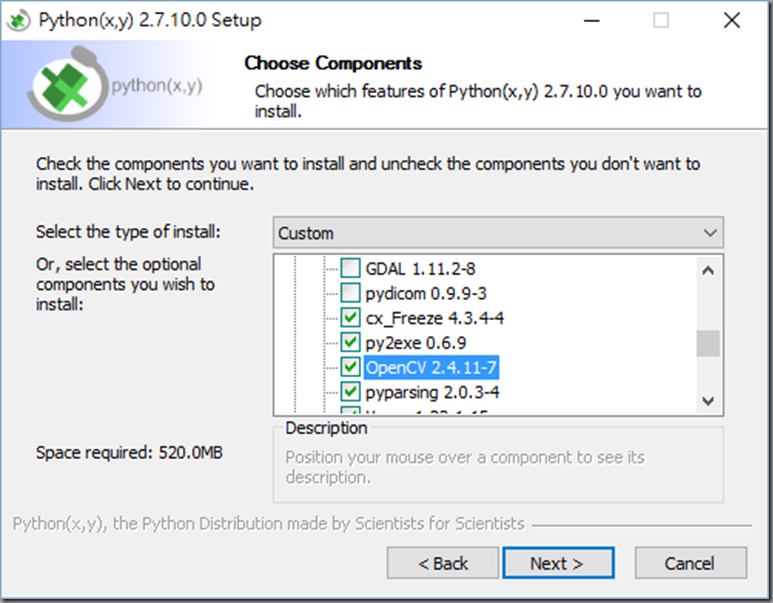Open the install type Custom dropdown
The width and height of the screenshot is (773, 603).
click(498, 233)
